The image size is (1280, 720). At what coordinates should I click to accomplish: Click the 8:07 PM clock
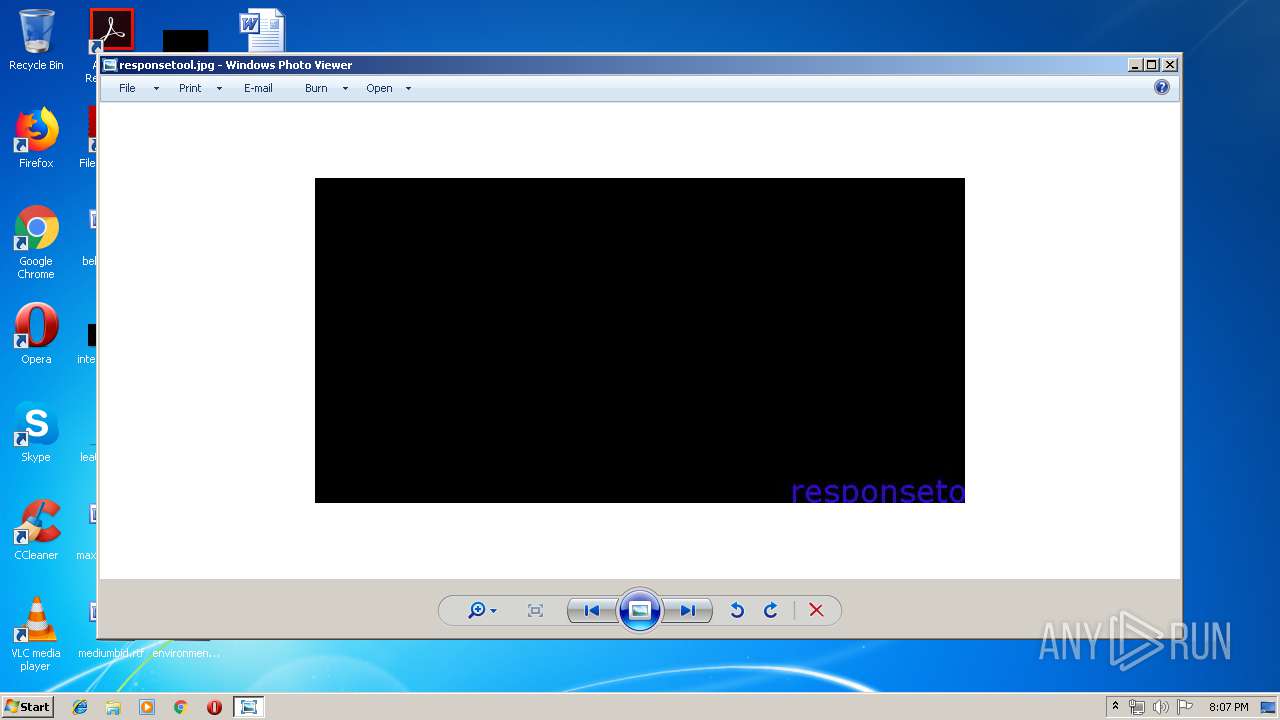click(1228, 707)
